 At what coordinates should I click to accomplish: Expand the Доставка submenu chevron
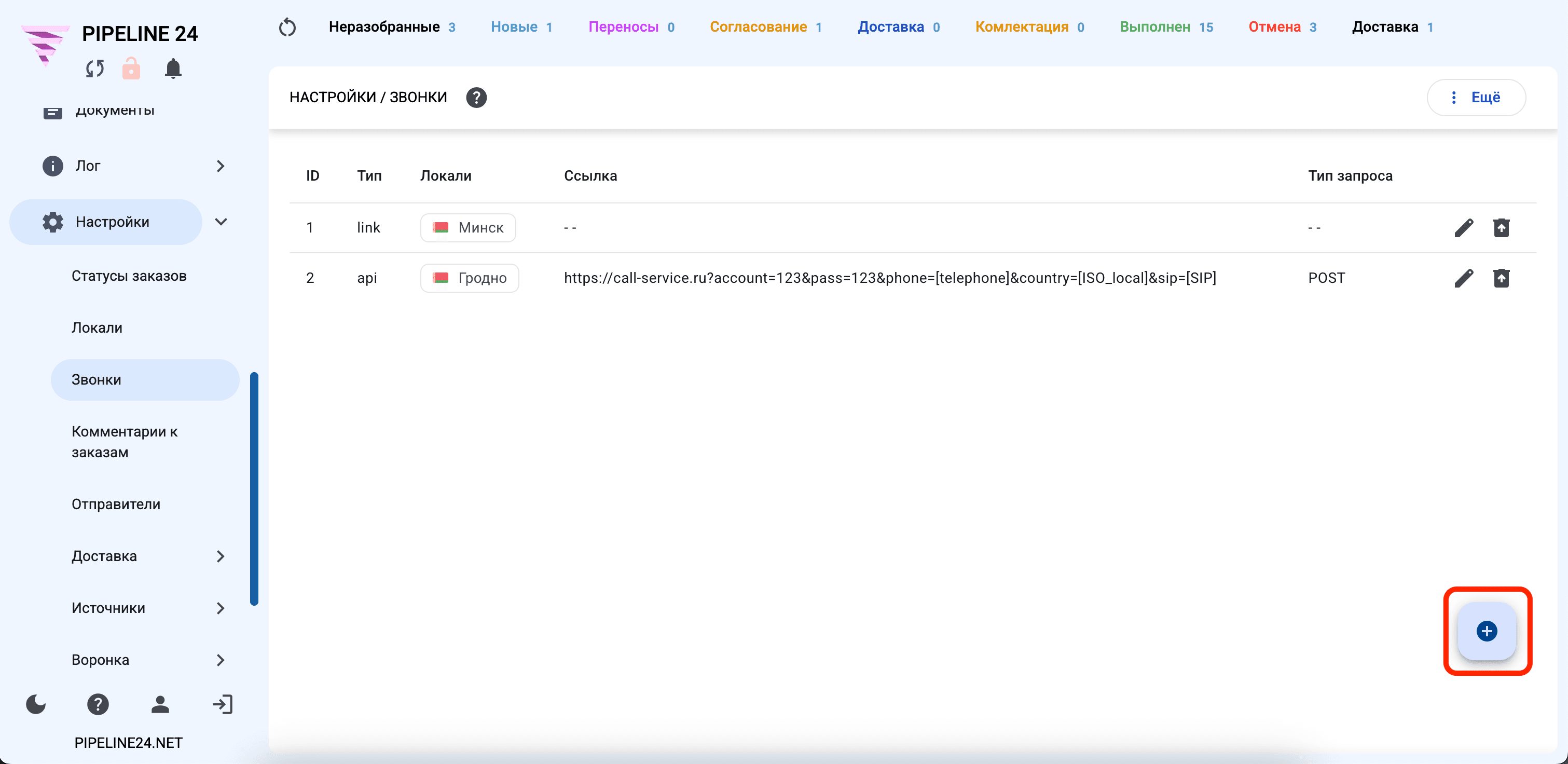[221, 556]
